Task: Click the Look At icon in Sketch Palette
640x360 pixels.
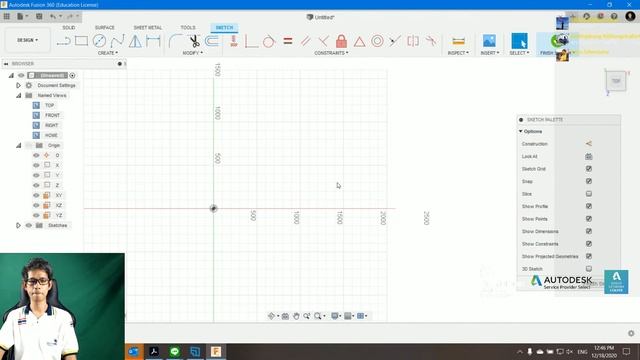Action: [588, 156]
